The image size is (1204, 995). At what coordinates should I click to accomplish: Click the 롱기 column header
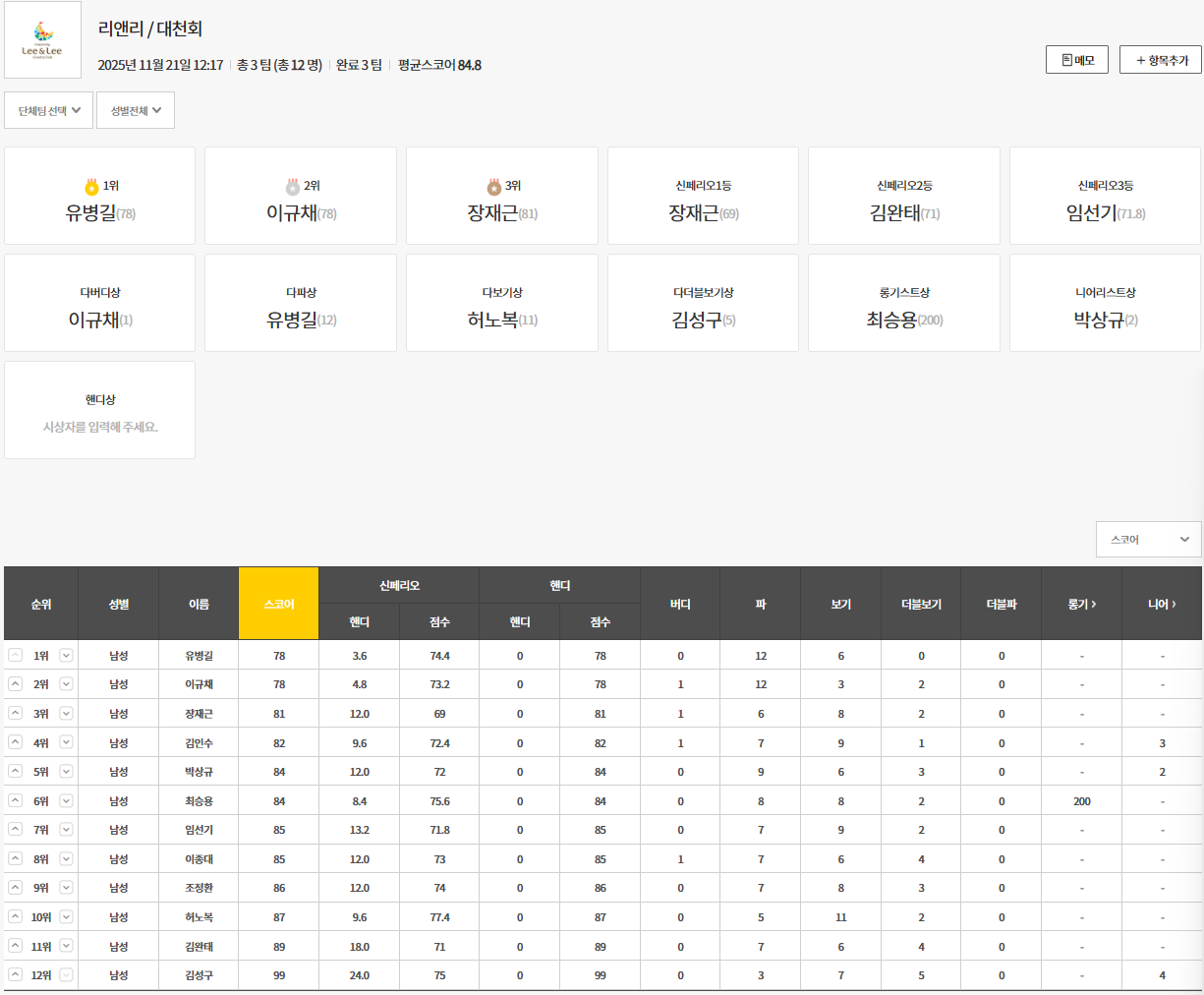[1081, 604]
